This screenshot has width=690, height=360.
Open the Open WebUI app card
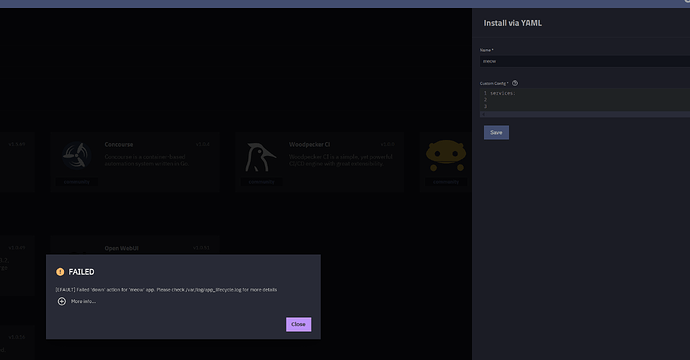[135, 245]
